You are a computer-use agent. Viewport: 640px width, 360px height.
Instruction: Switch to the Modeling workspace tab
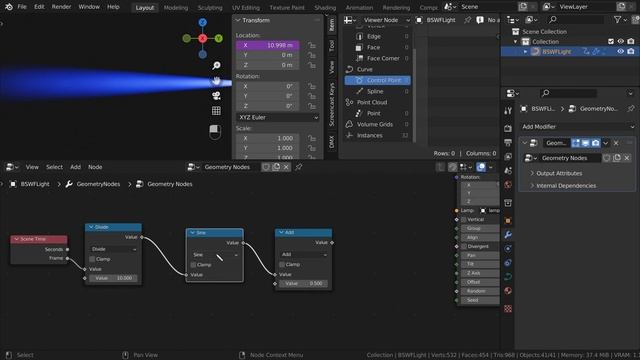coord(176,7)
